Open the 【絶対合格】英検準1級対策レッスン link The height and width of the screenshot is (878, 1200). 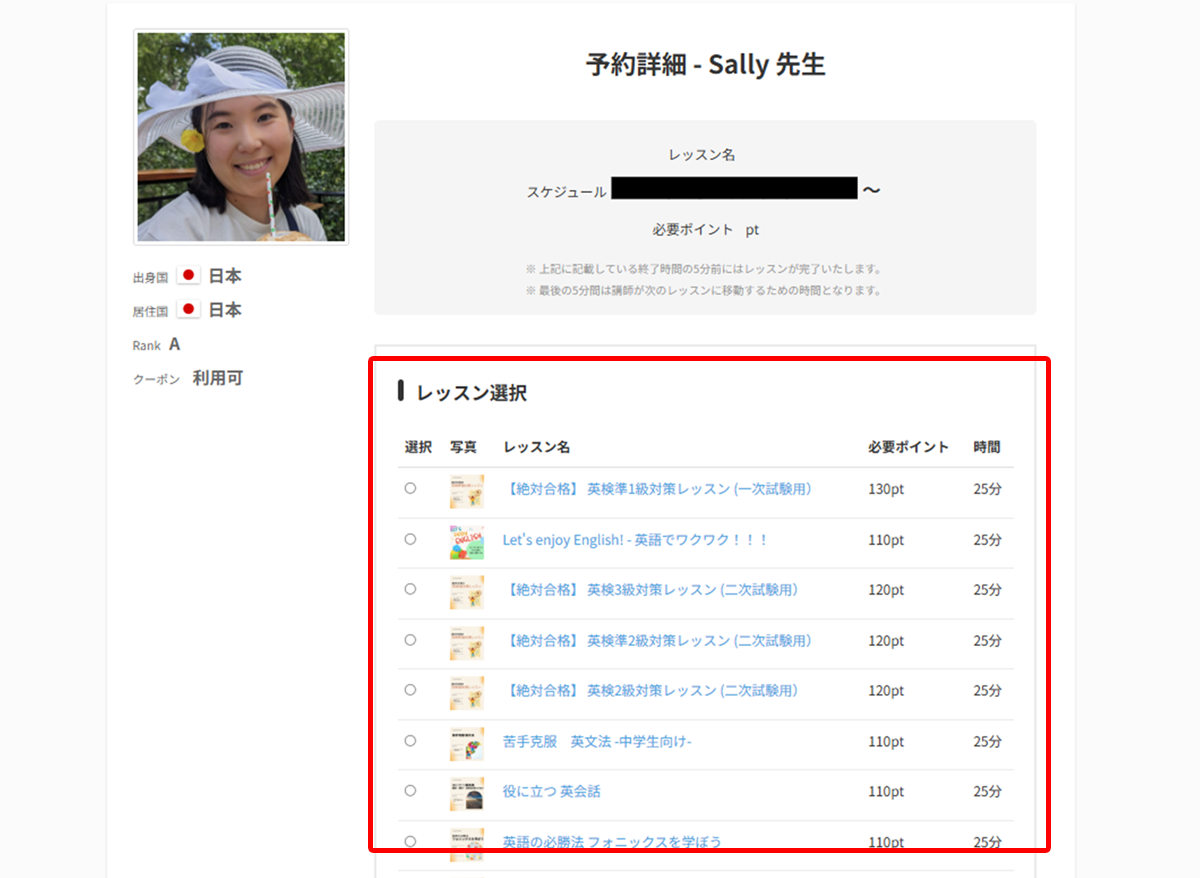click(658, 489)
